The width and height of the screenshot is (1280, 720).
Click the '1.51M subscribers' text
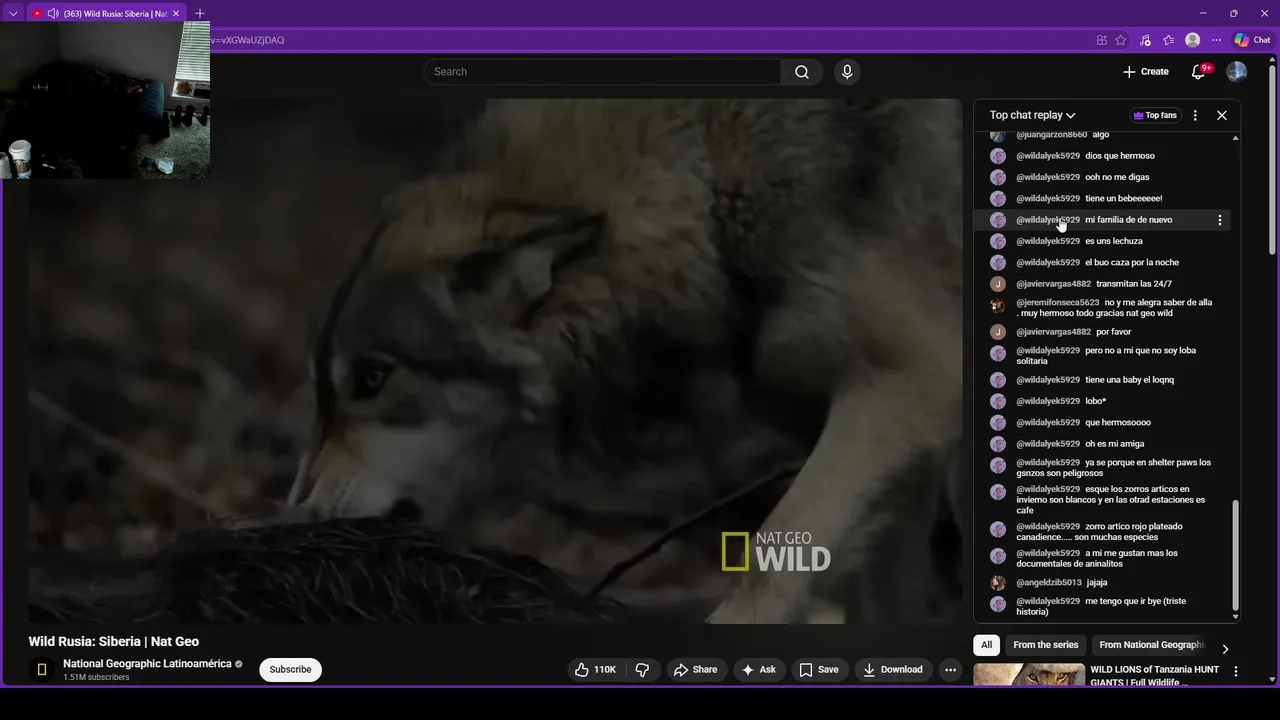coord(96,678)
